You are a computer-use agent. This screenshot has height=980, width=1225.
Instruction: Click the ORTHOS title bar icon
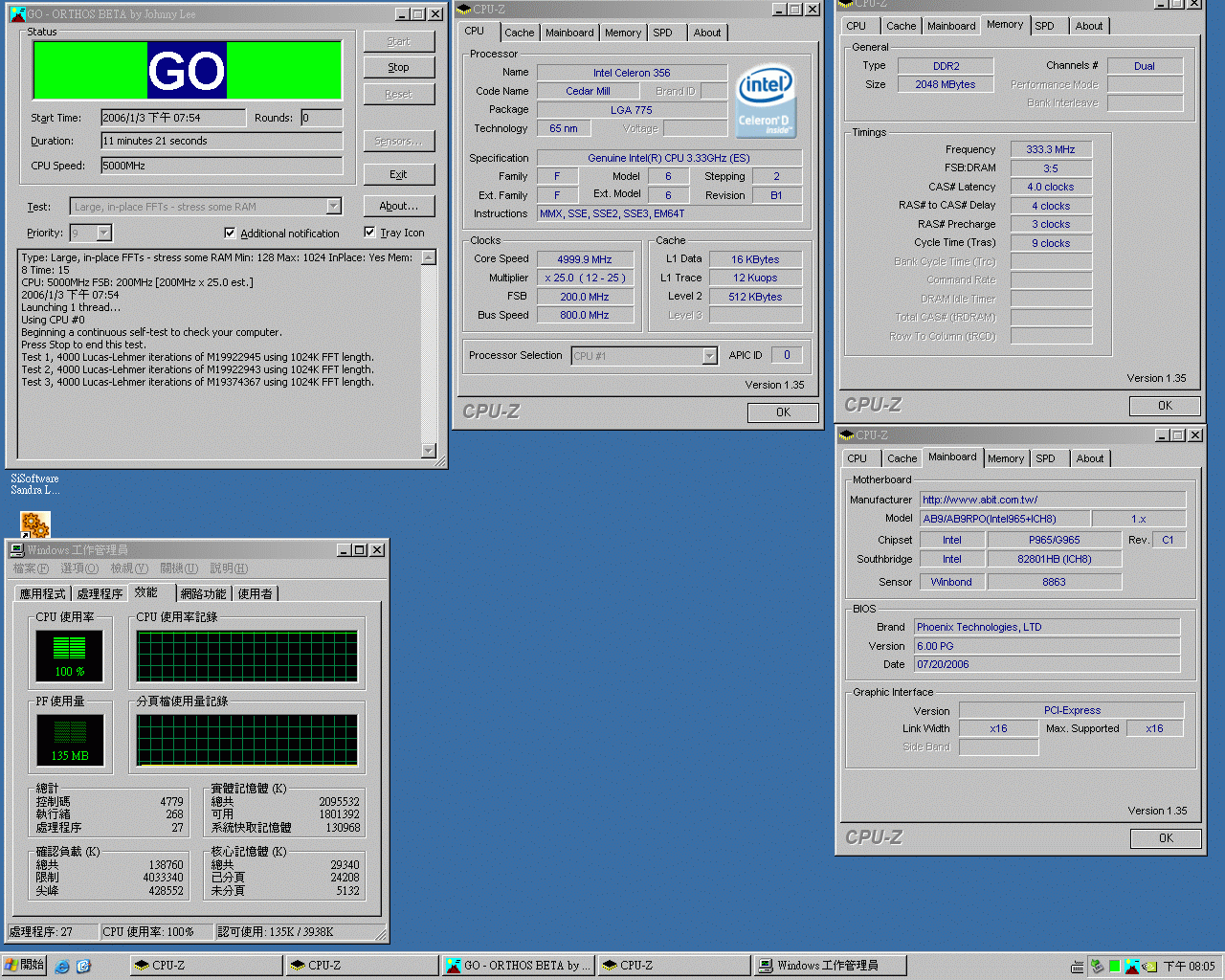(17, 14)
